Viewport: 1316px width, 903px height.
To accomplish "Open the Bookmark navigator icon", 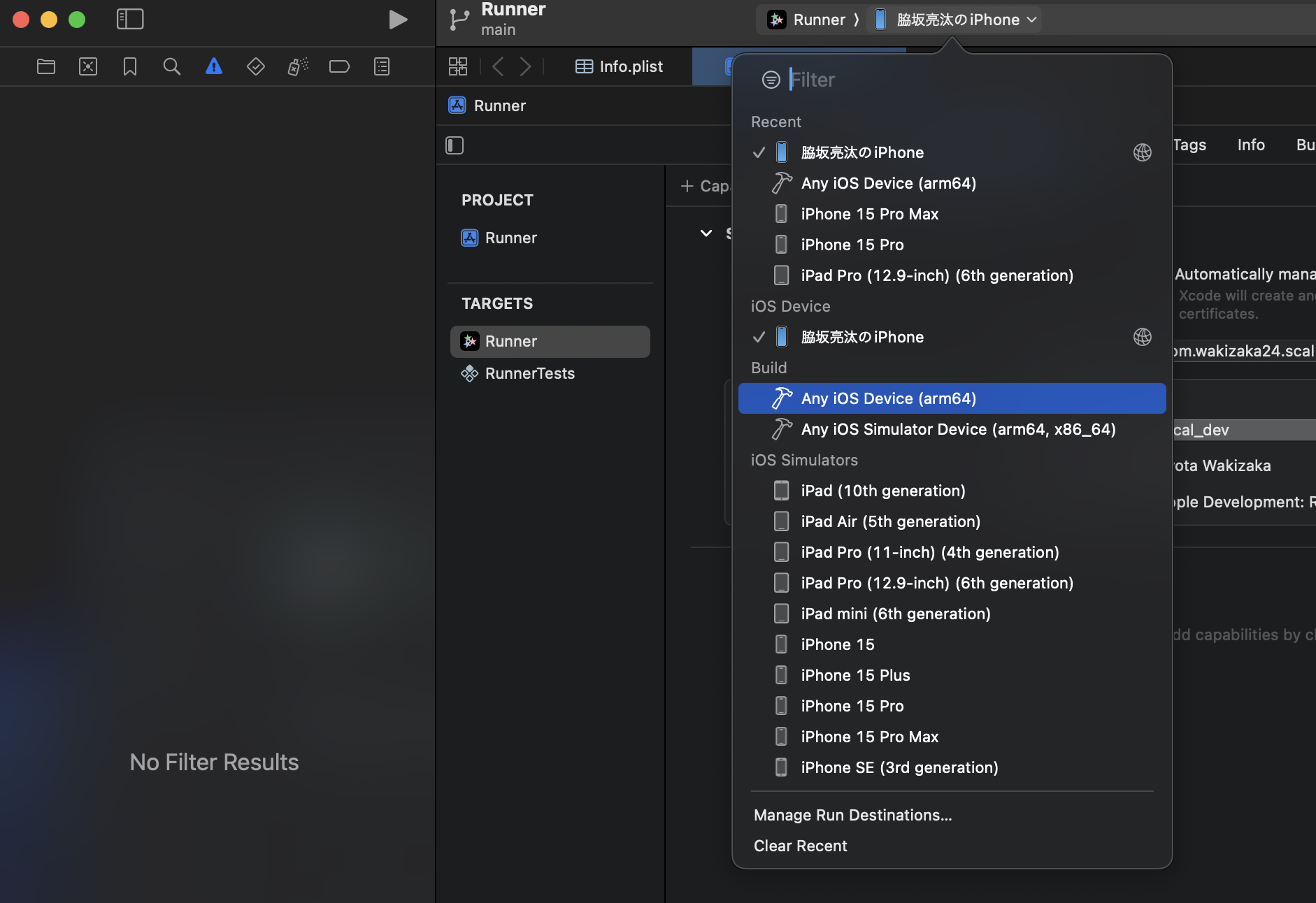I will point(130,66).
